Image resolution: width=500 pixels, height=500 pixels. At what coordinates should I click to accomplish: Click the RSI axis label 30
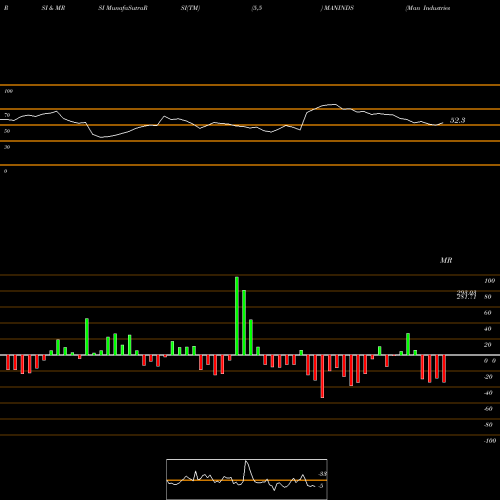pyautogui.click(x=7, y=147)
